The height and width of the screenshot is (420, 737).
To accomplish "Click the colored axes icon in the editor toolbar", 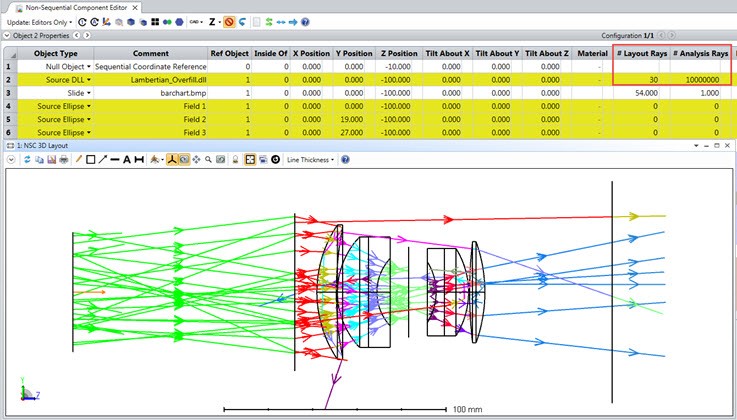I will tap(106, 22).
